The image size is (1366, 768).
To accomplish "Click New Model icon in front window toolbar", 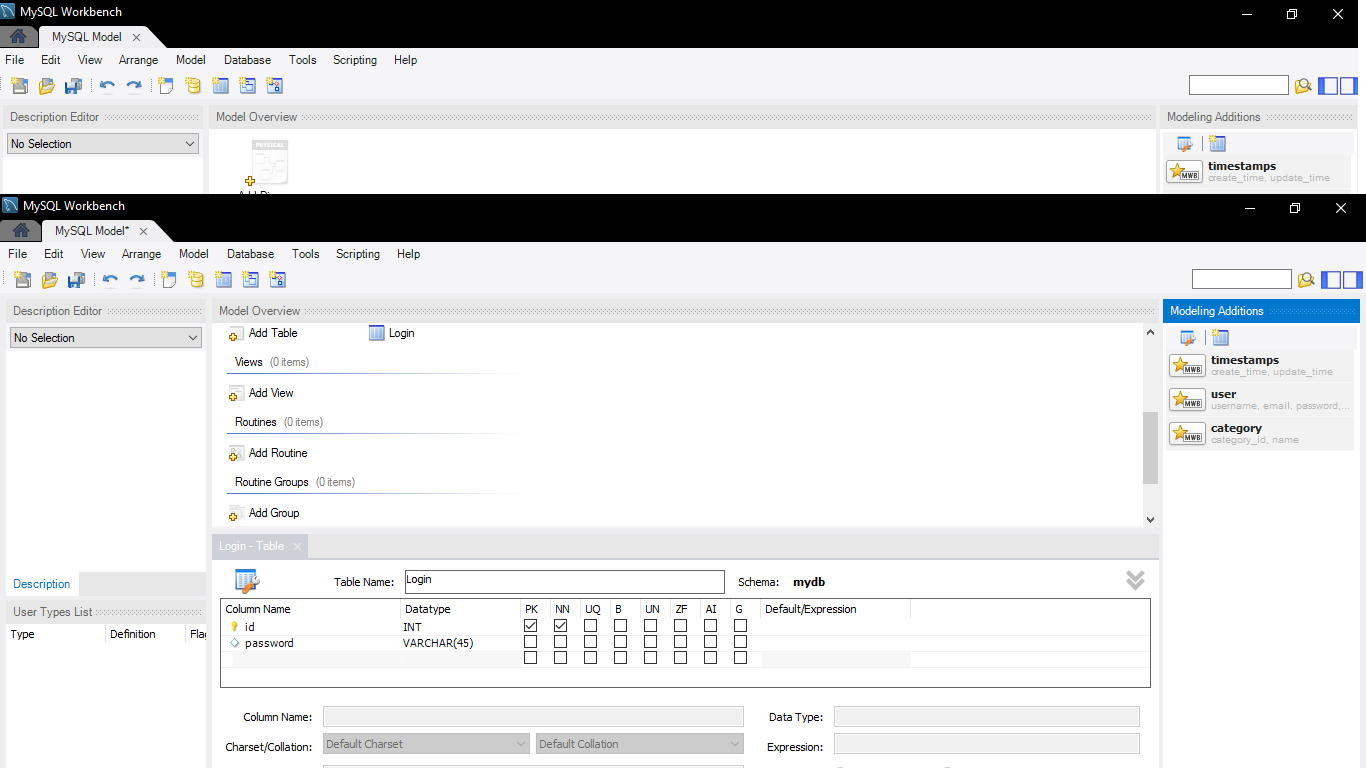I will 22,280.
